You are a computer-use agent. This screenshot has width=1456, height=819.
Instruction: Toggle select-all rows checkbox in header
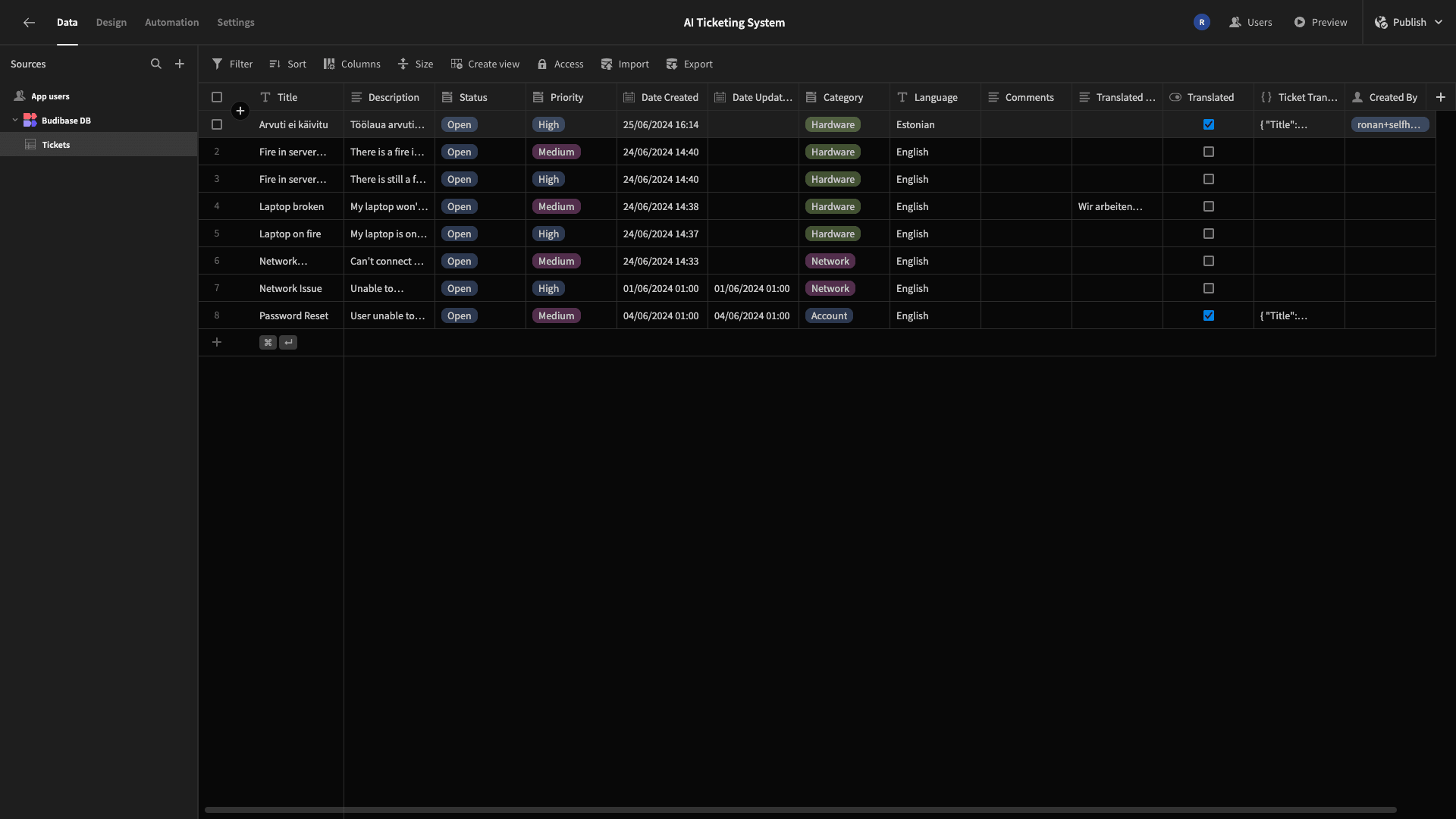tap(217, 97)
